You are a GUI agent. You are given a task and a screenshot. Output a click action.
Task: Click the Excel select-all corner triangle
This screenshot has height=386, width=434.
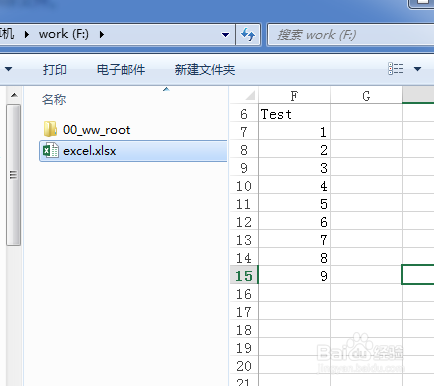tap(251, 96)
